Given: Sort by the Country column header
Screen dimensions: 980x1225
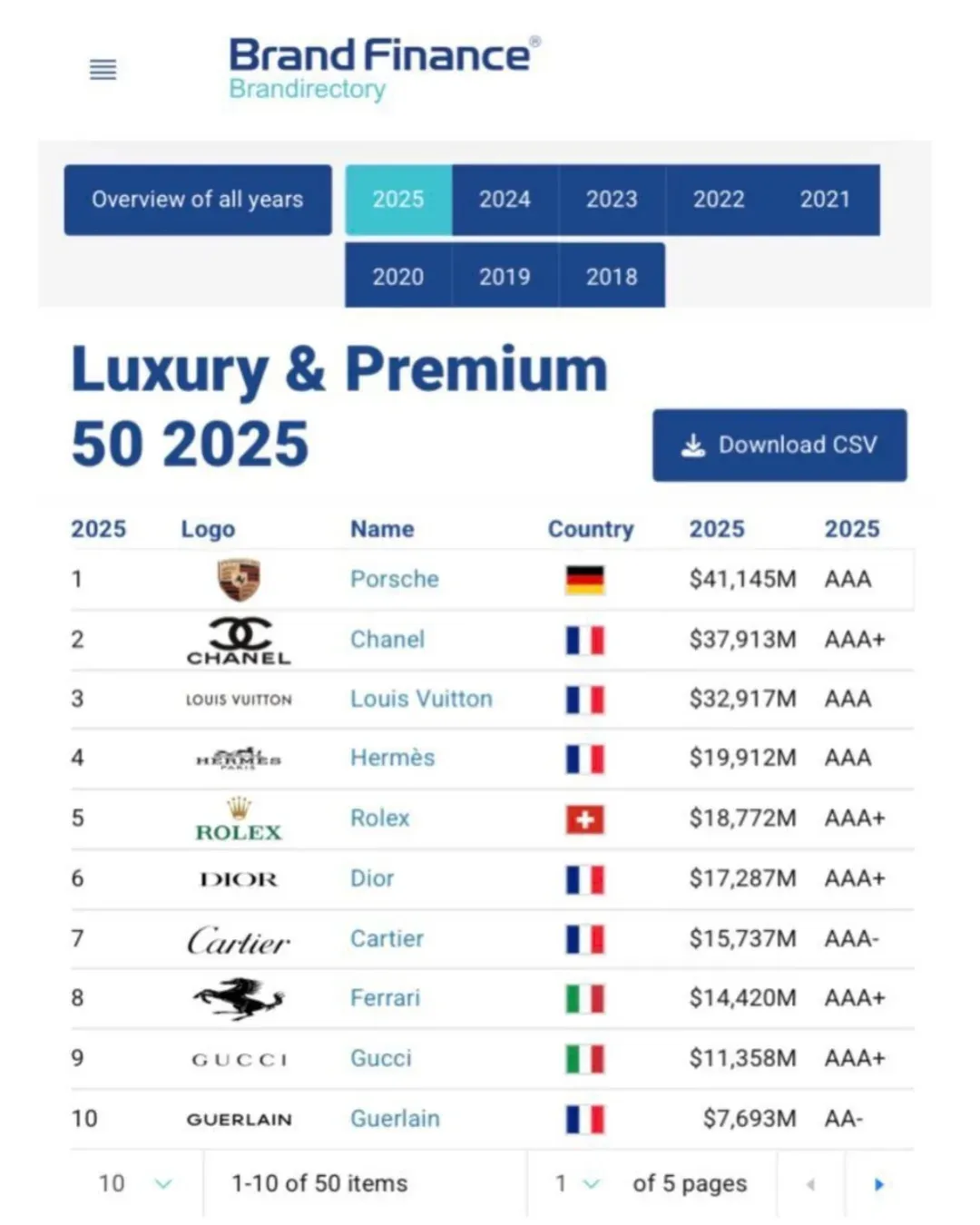Looking at the screenshot, I should [591, 529].
